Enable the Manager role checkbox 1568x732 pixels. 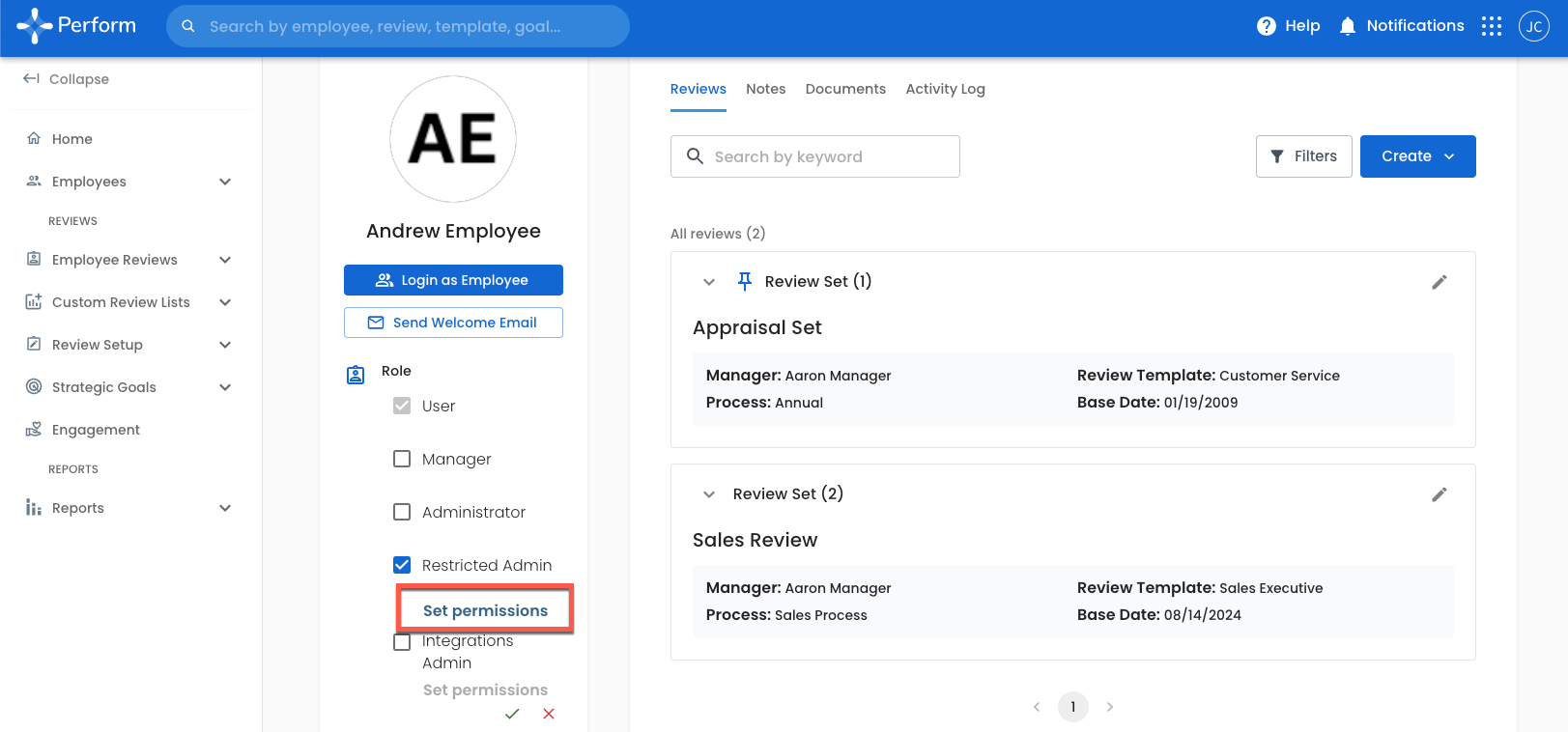402,459
